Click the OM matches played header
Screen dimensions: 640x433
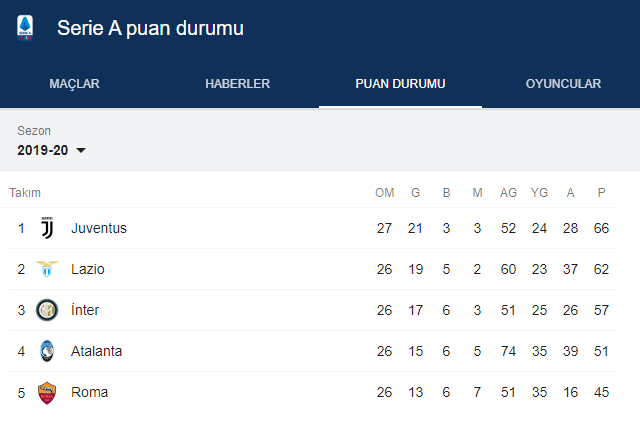pos(384,192)
